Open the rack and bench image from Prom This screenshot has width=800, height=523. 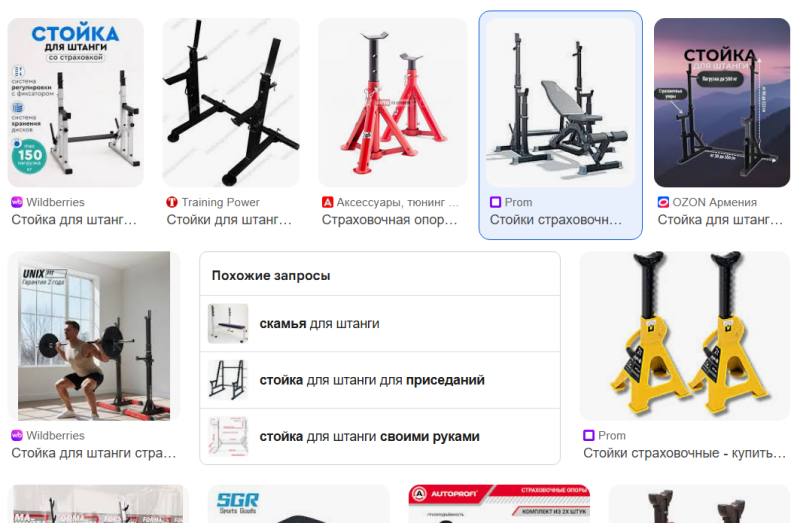pos(561,103)
